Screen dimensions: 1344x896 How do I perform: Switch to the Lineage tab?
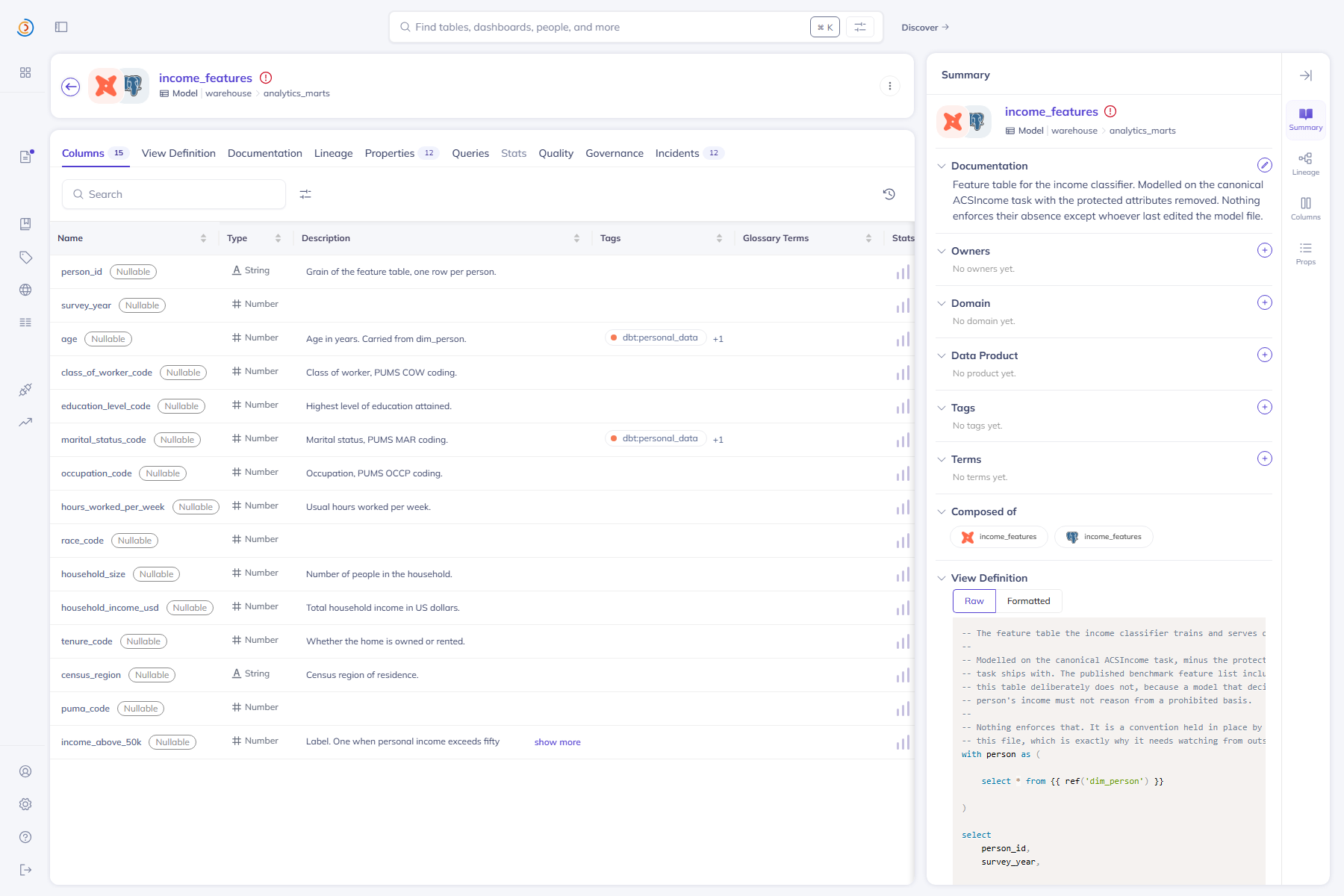(x=333, y=153)
